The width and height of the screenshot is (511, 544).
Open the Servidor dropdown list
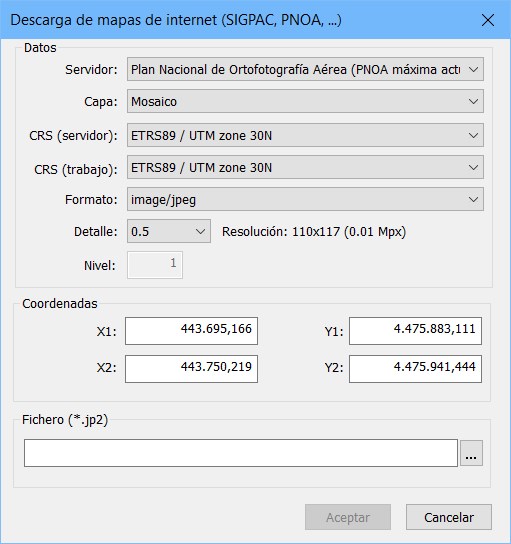pos(305,69)
